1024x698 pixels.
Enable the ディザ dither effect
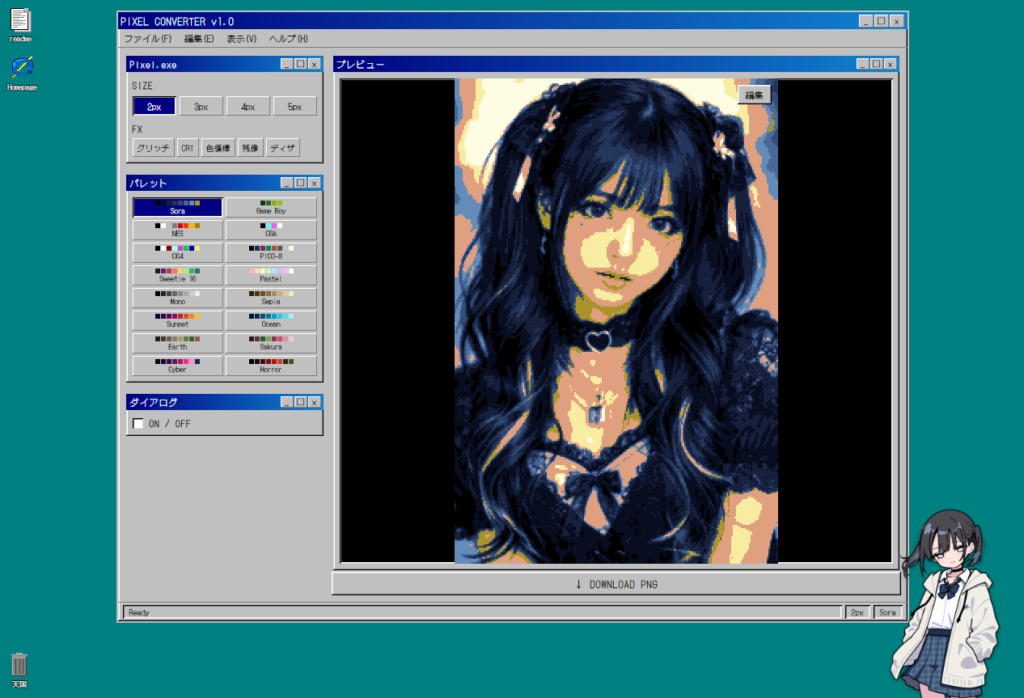283,148
